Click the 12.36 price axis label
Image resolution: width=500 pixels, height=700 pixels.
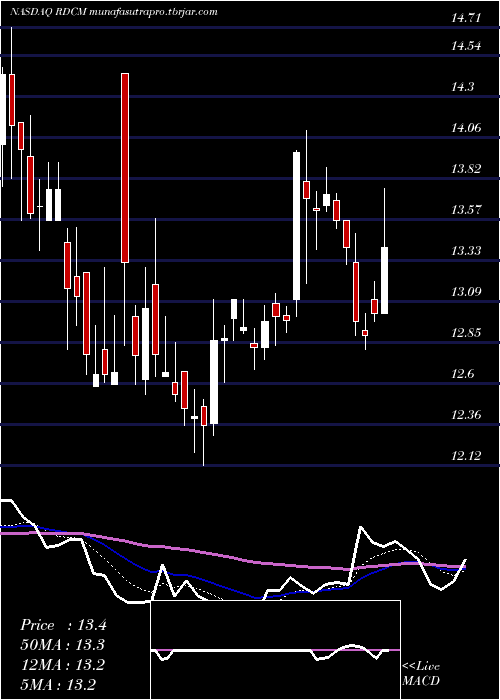point(466,415)
